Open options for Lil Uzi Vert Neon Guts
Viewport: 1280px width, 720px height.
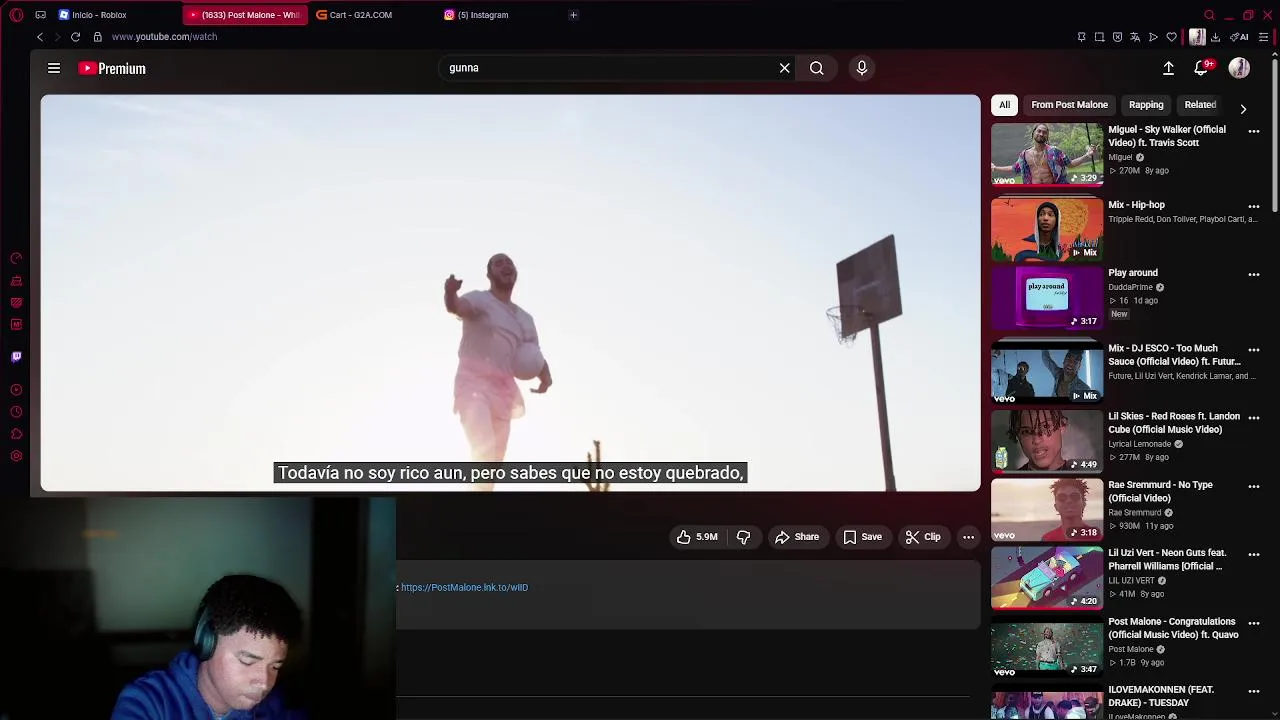click(1254, 555)
